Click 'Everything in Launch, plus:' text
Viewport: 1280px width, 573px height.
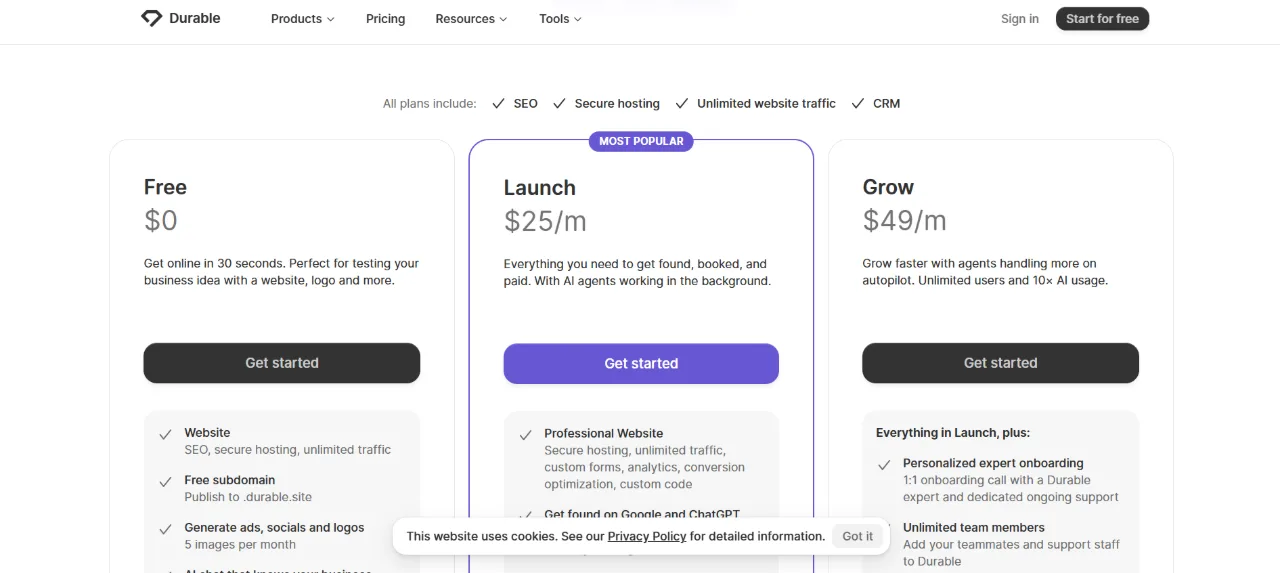(x=953, y=433)
